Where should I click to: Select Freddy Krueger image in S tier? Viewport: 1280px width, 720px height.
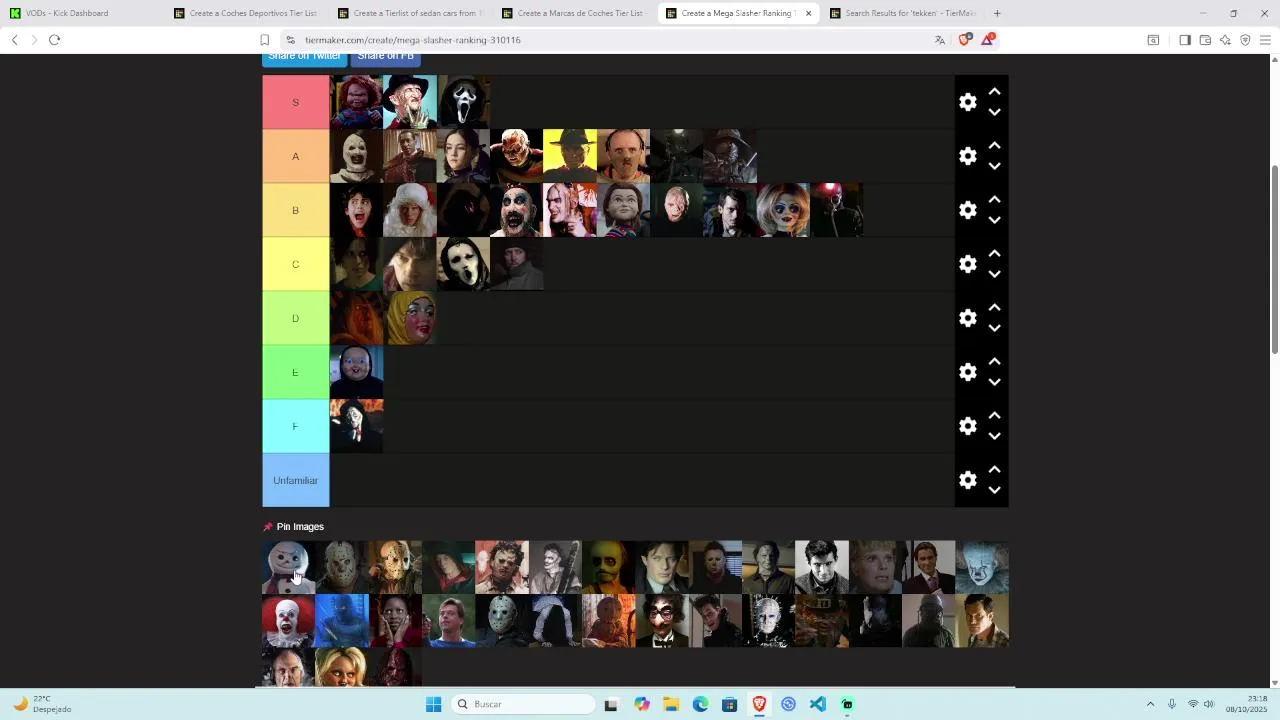pos(410,102)
